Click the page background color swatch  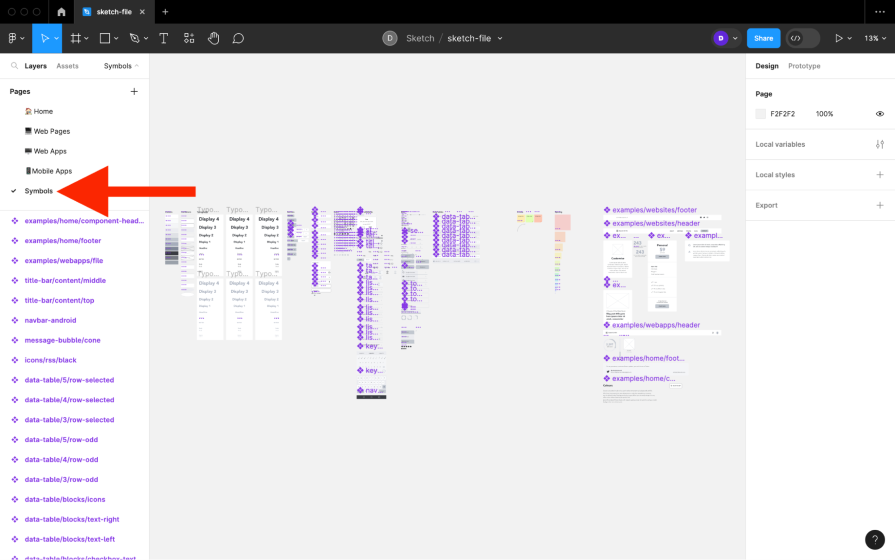point(761,114)
